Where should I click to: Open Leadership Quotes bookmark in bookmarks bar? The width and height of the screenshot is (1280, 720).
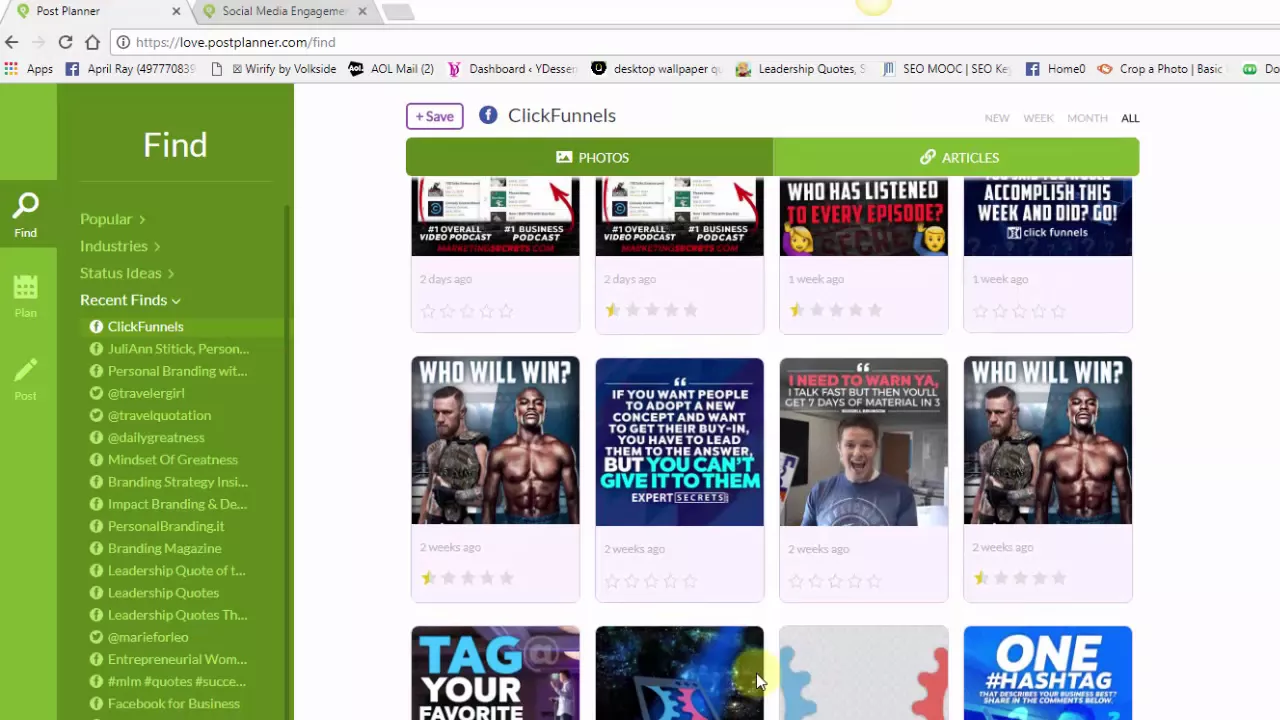[801, 69]
